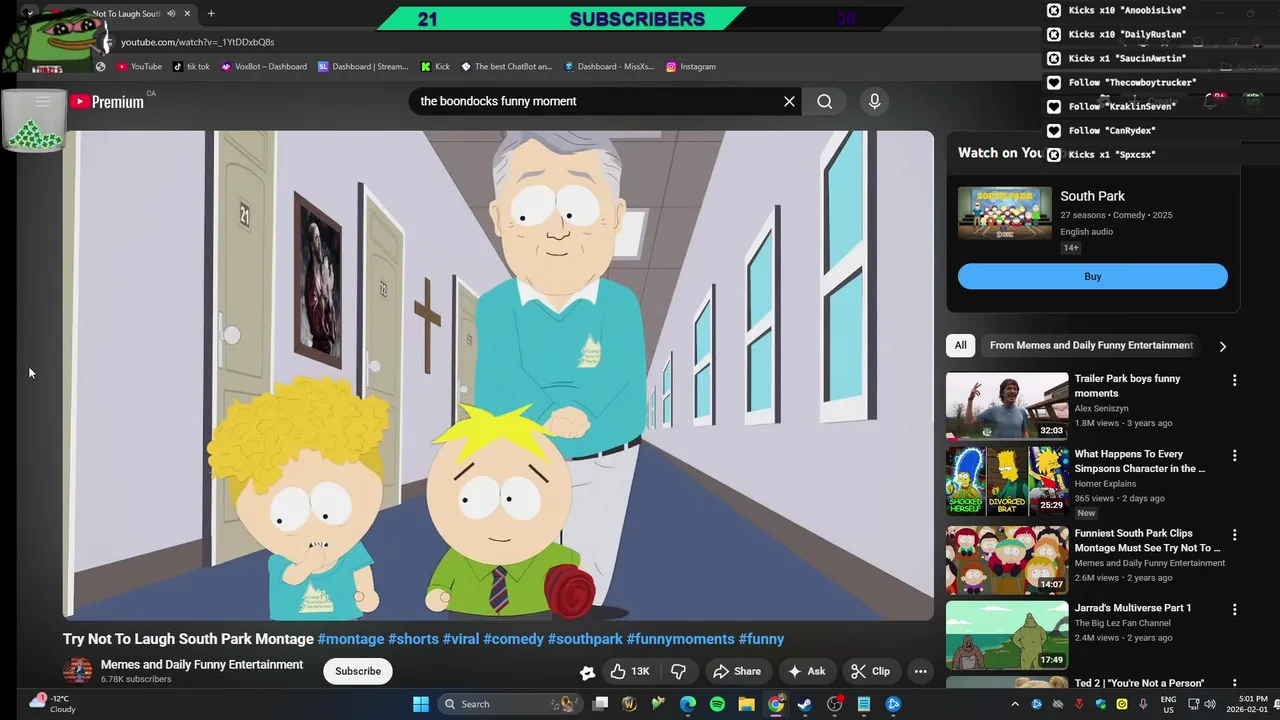The image size is (1280, 720).
Task: Select From Memes and Daily Funny Entertainment chip
Action: tap(1091, 345)
